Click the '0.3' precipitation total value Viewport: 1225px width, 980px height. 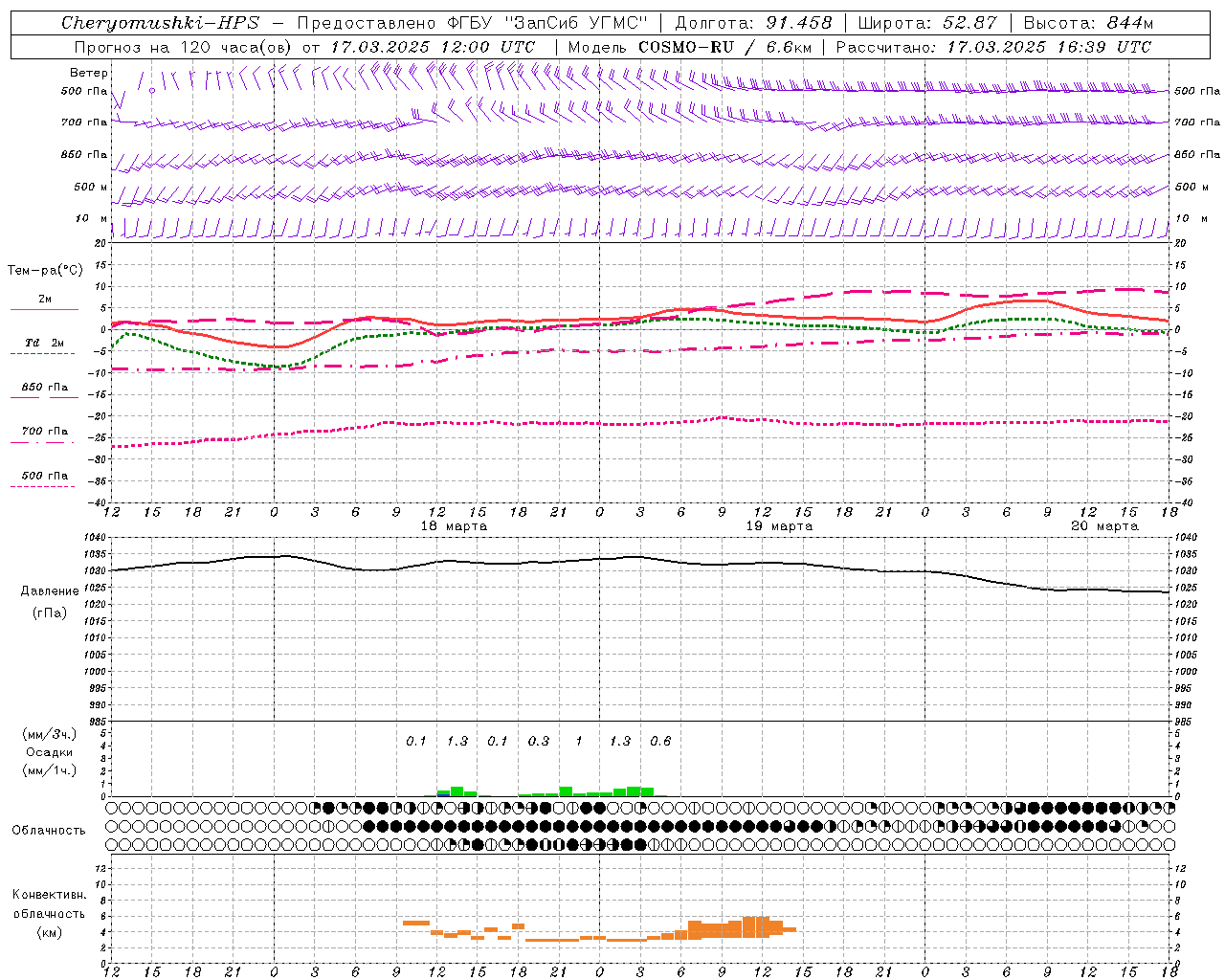[539, 741]
